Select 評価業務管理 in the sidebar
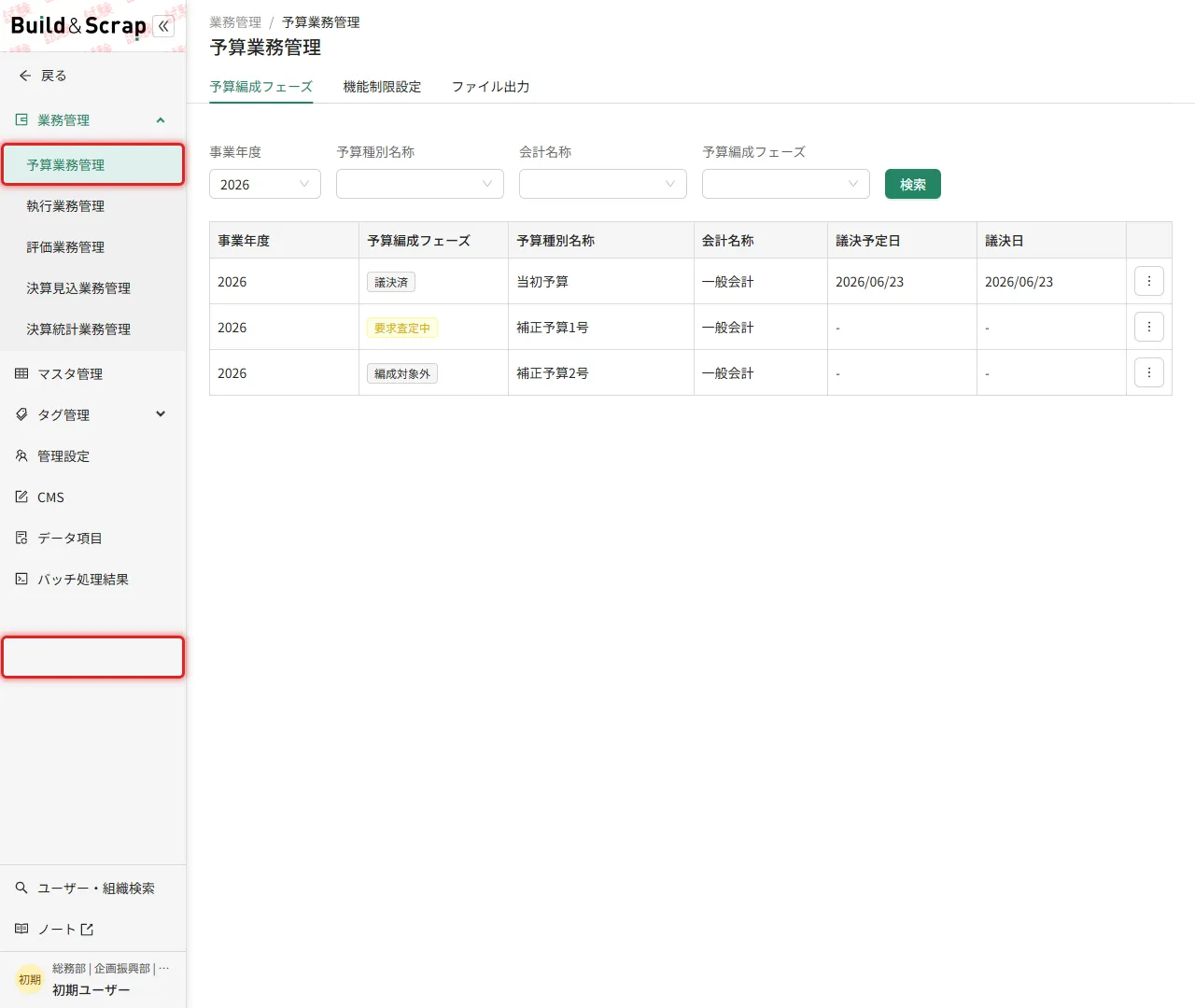 [x=93, y=246]
